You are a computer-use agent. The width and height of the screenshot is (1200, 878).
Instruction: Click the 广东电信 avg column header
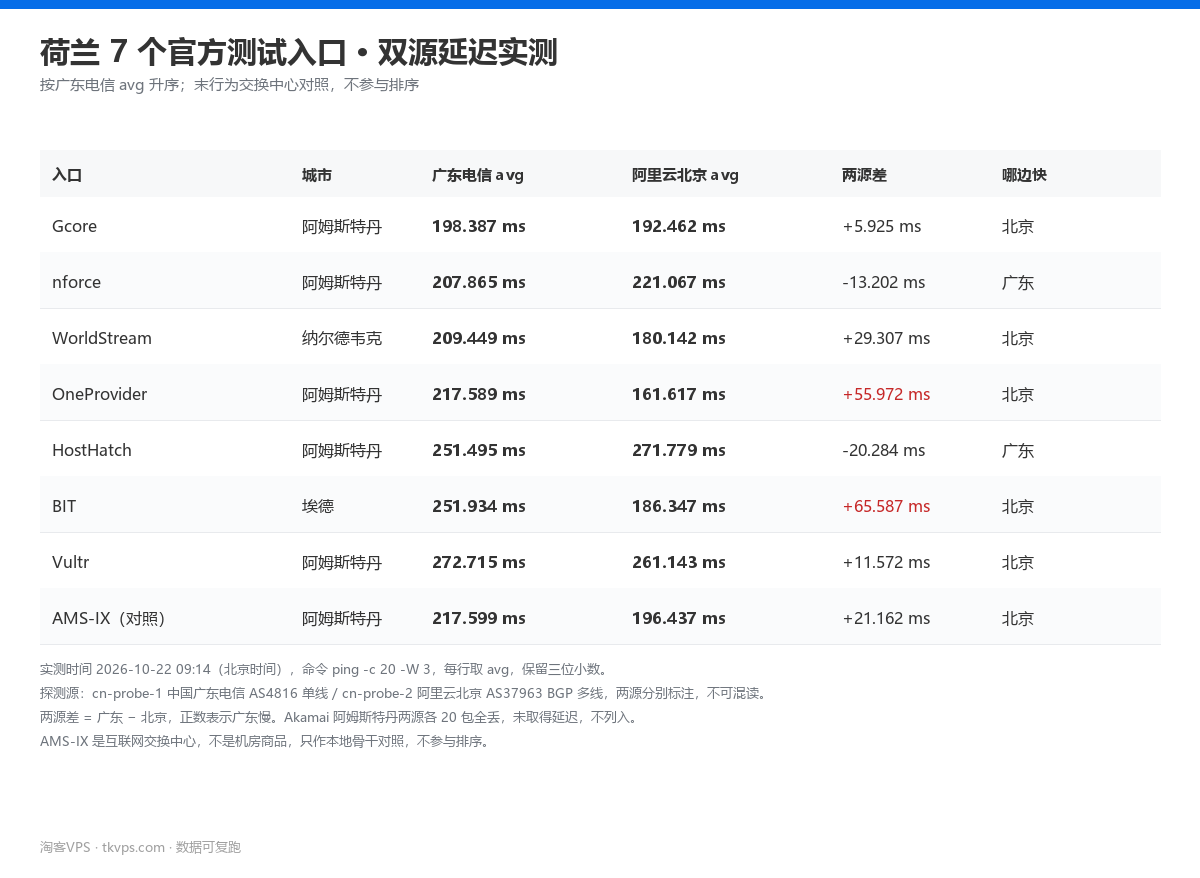(478, 175)
